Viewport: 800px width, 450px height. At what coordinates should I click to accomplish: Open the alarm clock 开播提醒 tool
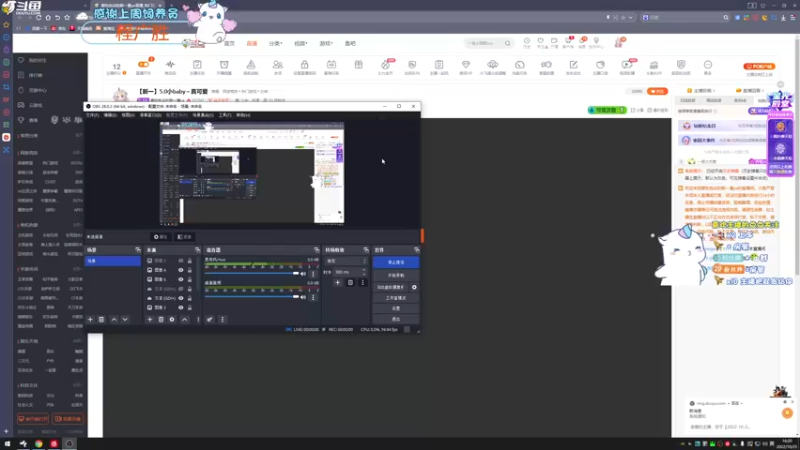224,65
